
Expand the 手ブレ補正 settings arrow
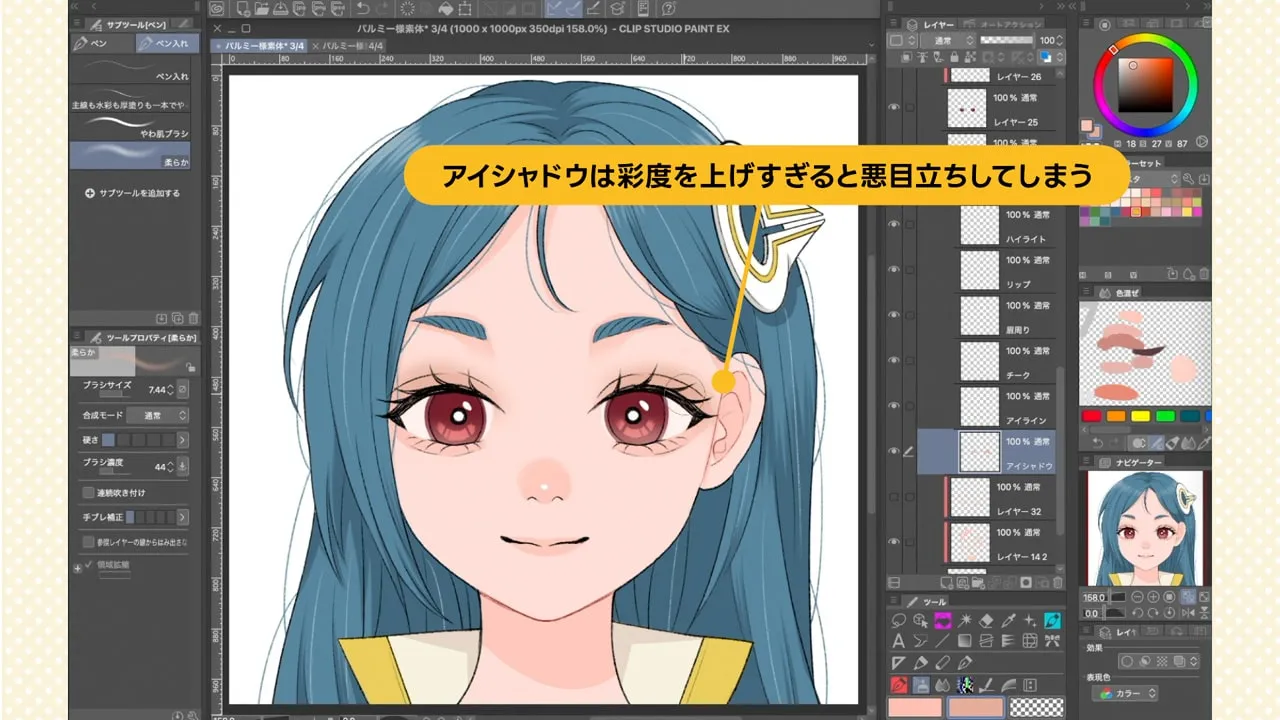183,517
